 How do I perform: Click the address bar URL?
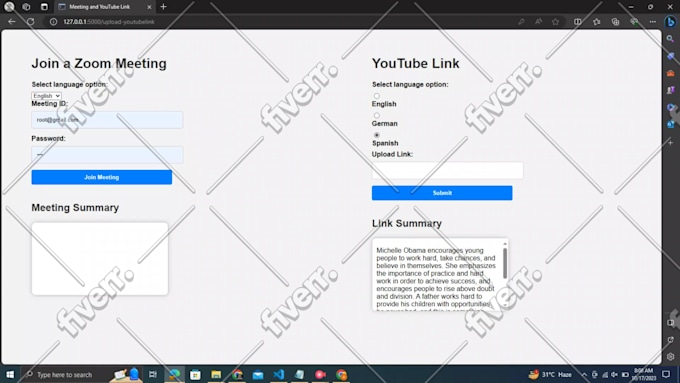pyautogui.click(x=109, y=22)
